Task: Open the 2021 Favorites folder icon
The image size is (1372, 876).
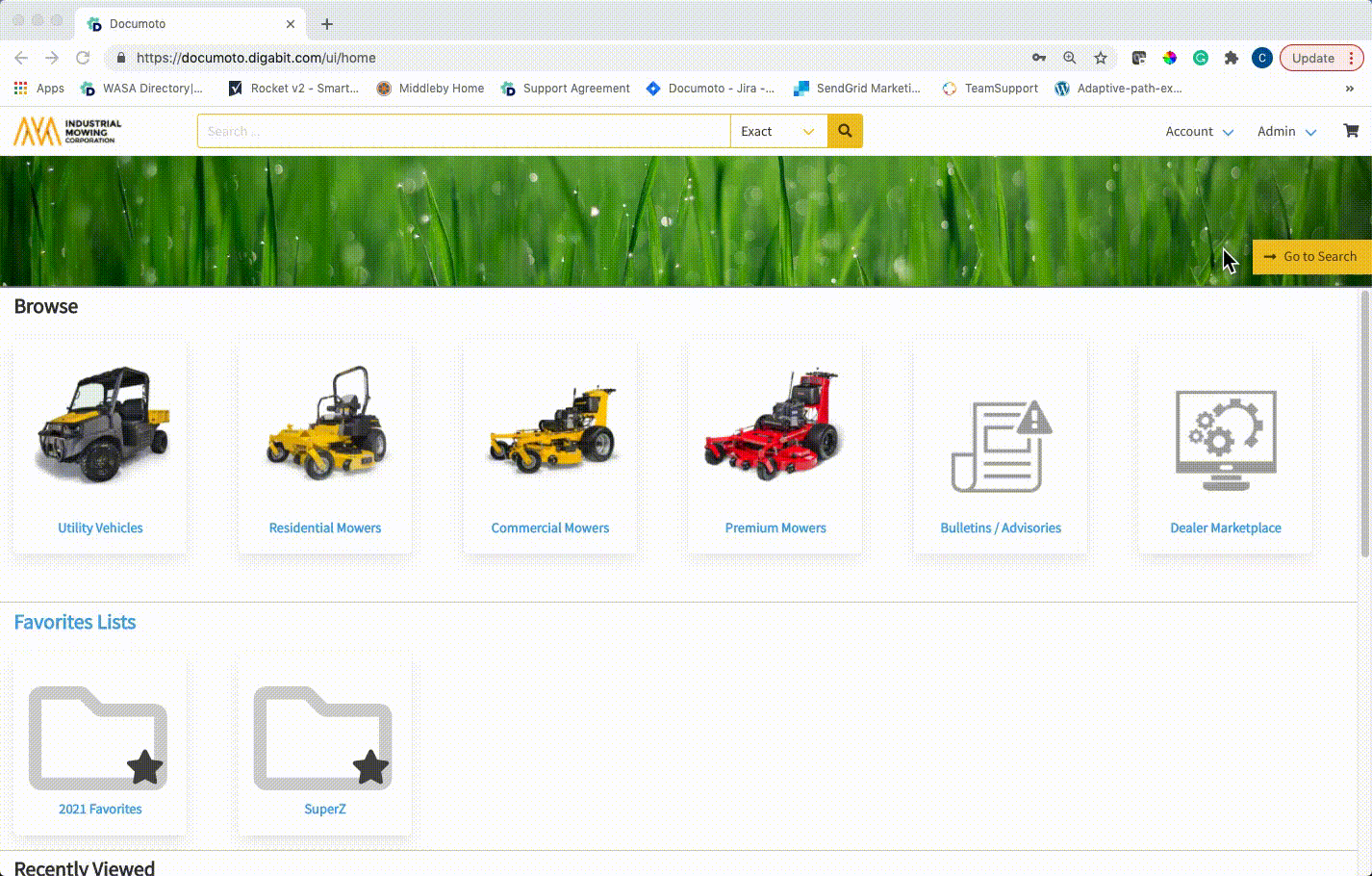Action: (98, 738)
